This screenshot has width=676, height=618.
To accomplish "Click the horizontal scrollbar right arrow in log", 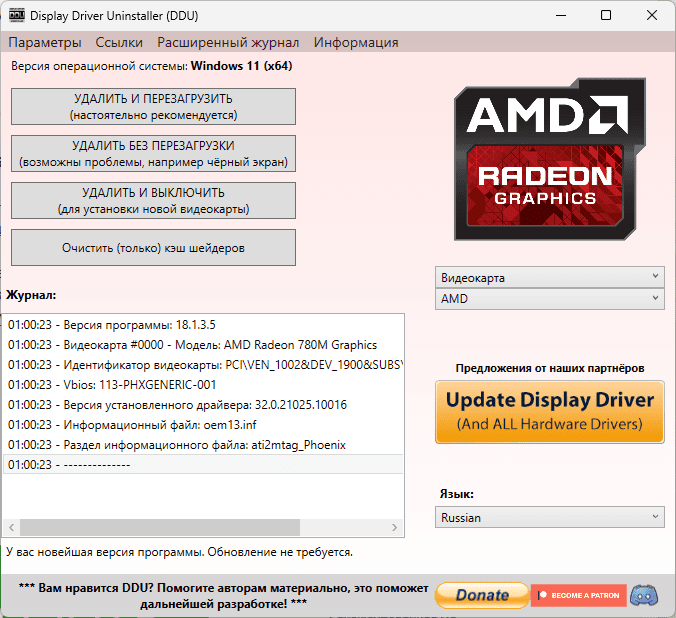I will coord(397,527).
